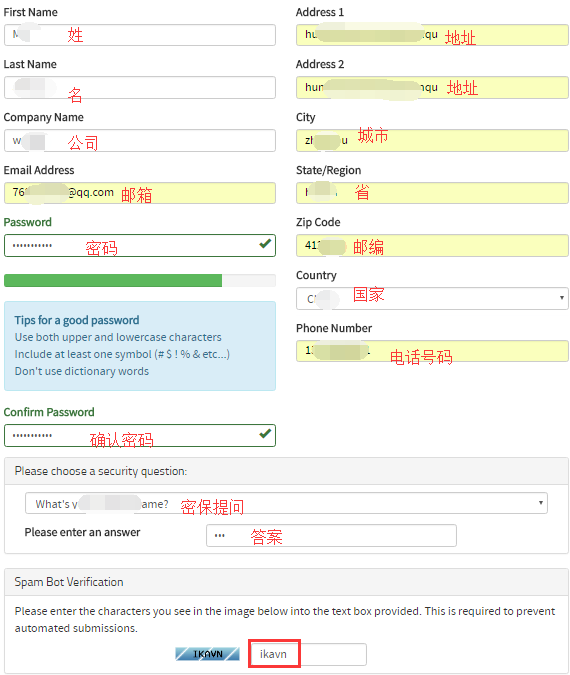The width and height of the screenshot is (570, 675).
Task: Click into the Company Name field
Action: point(140,141)
